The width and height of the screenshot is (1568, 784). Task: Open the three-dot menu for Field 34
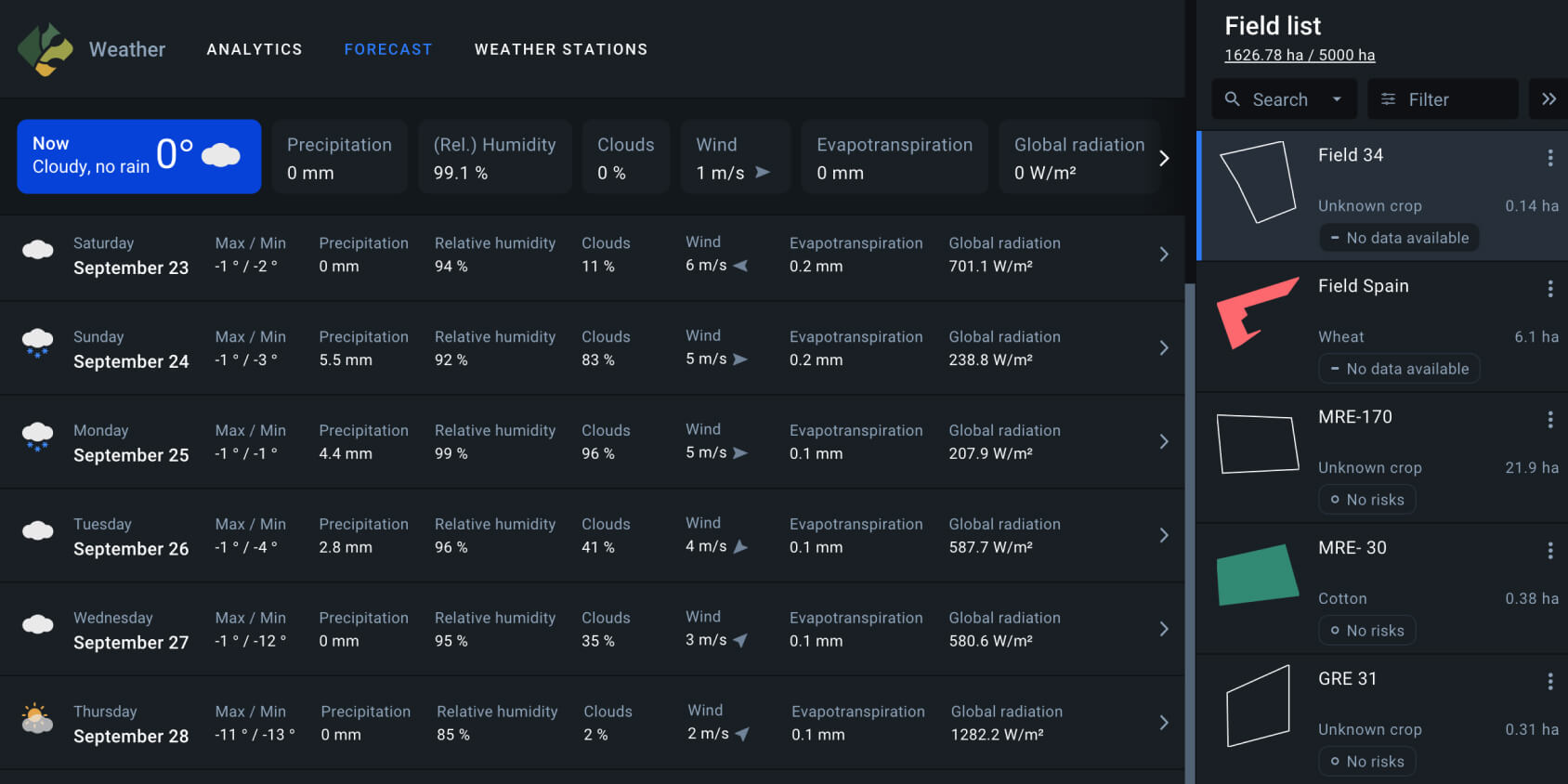click(x=1549, y=158)
